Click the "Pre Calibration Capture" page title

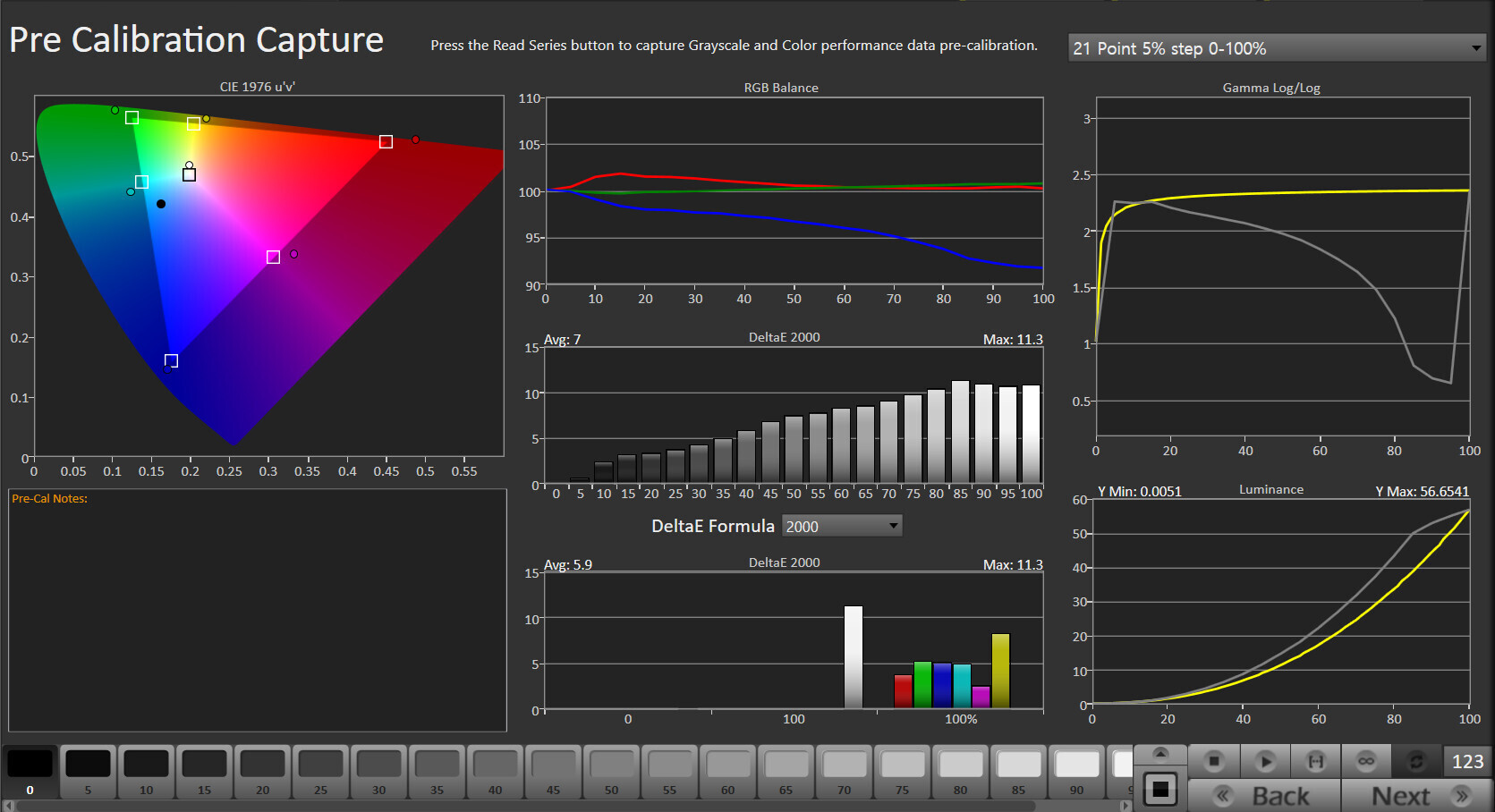coord(197,40)
